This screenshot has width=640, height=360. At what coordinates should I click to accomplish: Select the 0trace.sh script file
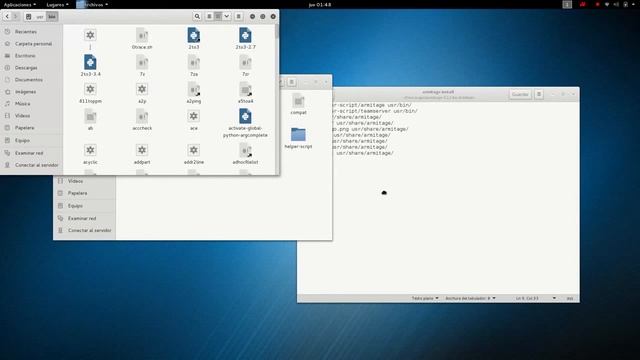142,35
